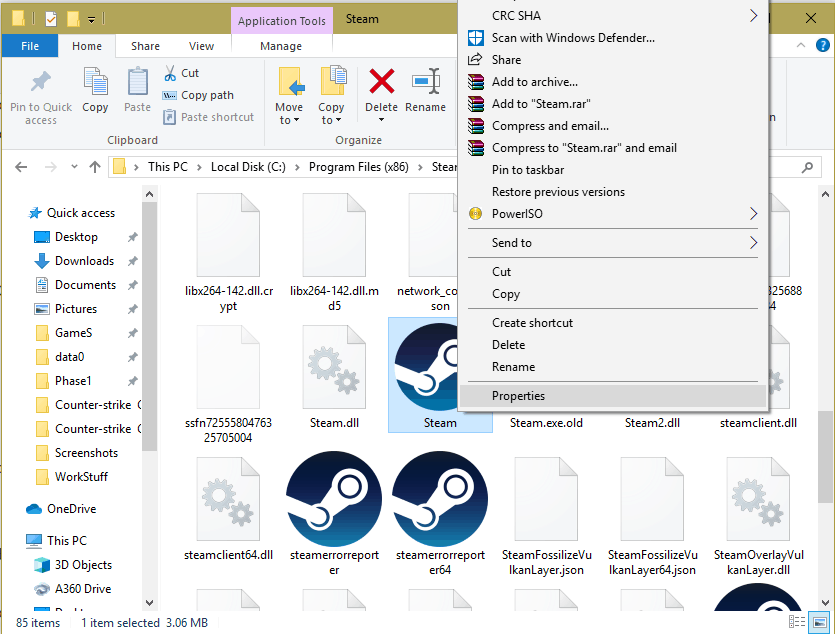
Task: Choose Scan with Windows Defender
Action: pos(612,38)
